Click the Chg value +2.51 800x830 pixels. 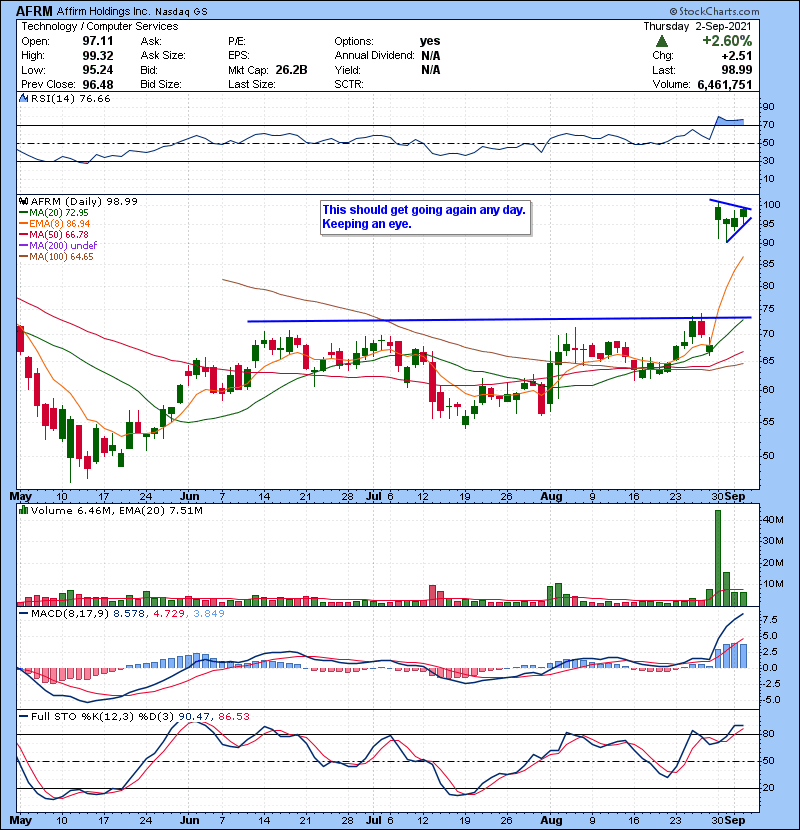736,56
